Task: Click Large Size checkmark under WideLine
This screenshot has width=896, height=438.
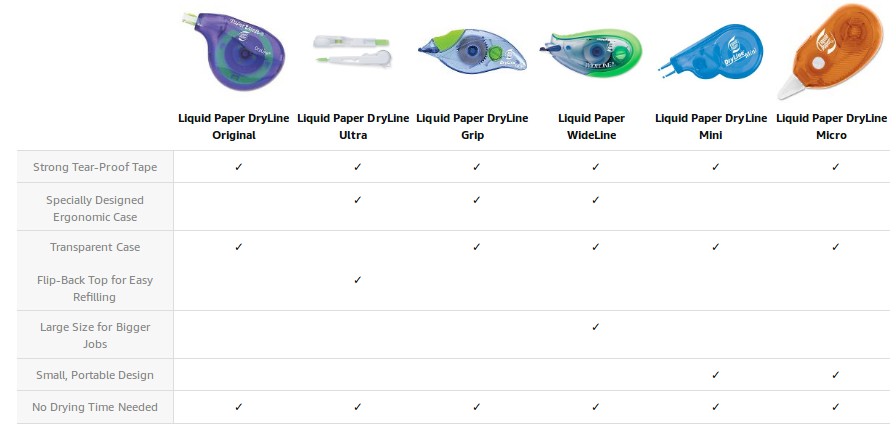Action: (595, 327)
